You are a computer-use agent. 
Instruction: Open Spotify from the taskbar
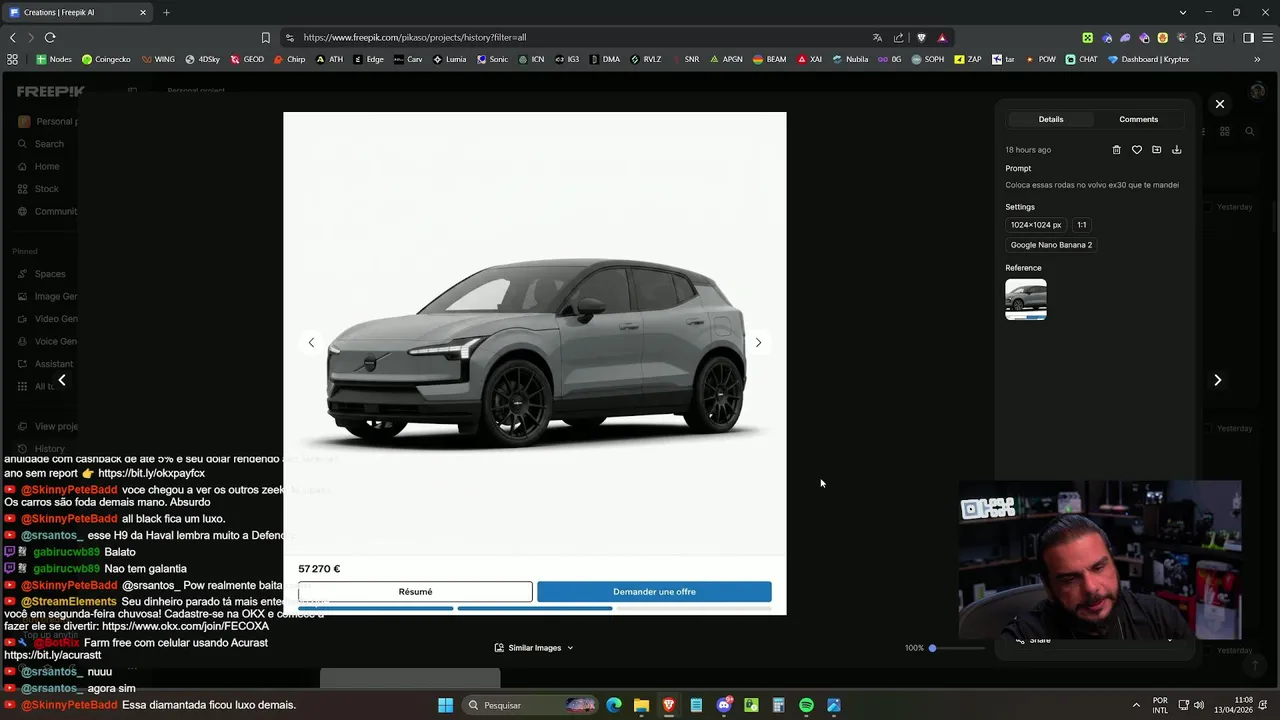[x=806, y=705]
